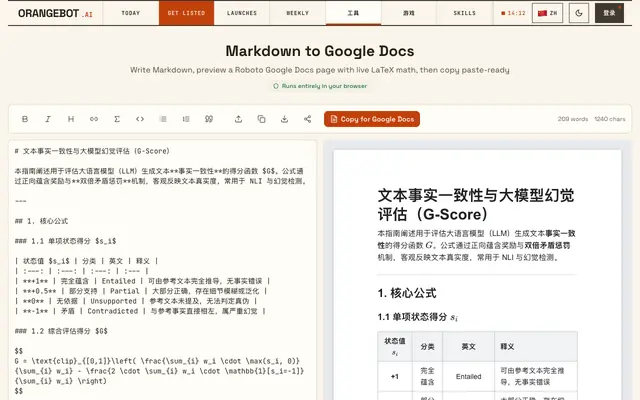Click the Entailed cell in preview table
The image size is (640, 400).
pos(469,376)
